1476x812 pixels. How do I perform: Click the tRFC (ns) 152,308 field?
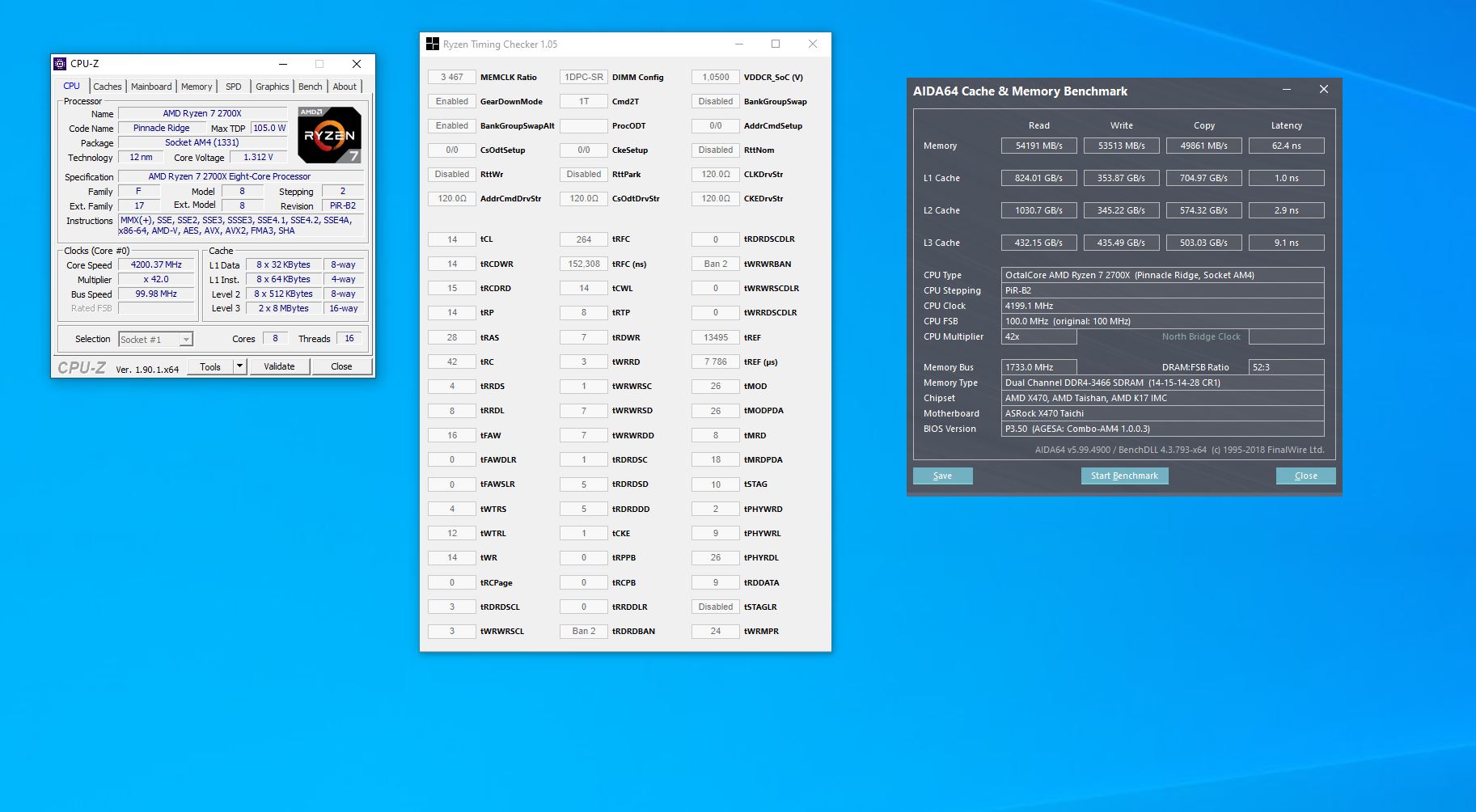coord(584,264)
